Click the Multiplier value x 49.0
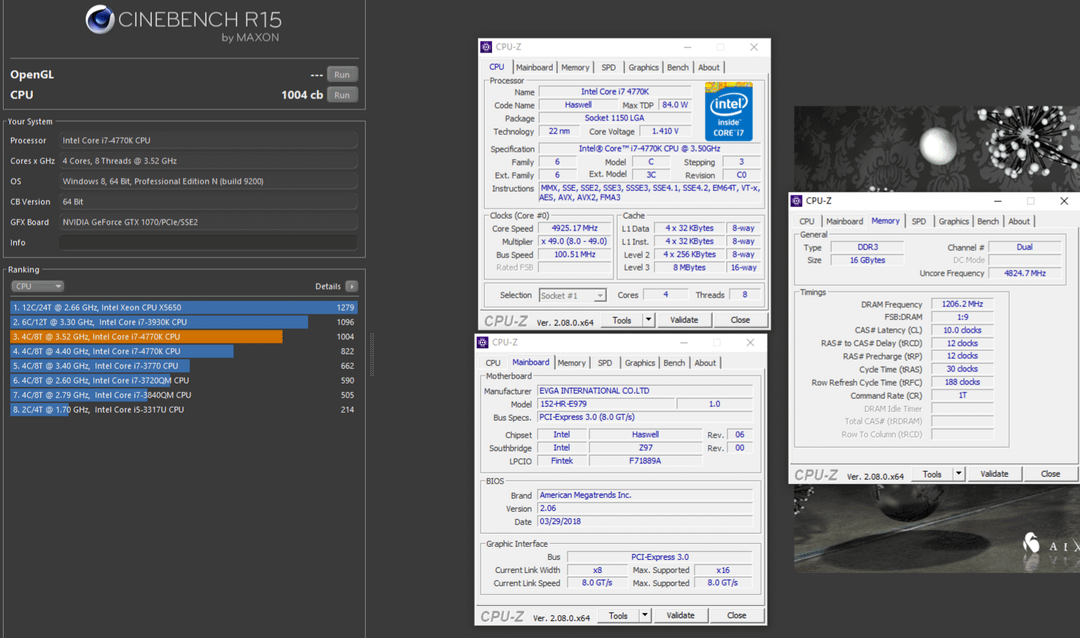This screenshot has width=1080, height=638. point(574,241)
